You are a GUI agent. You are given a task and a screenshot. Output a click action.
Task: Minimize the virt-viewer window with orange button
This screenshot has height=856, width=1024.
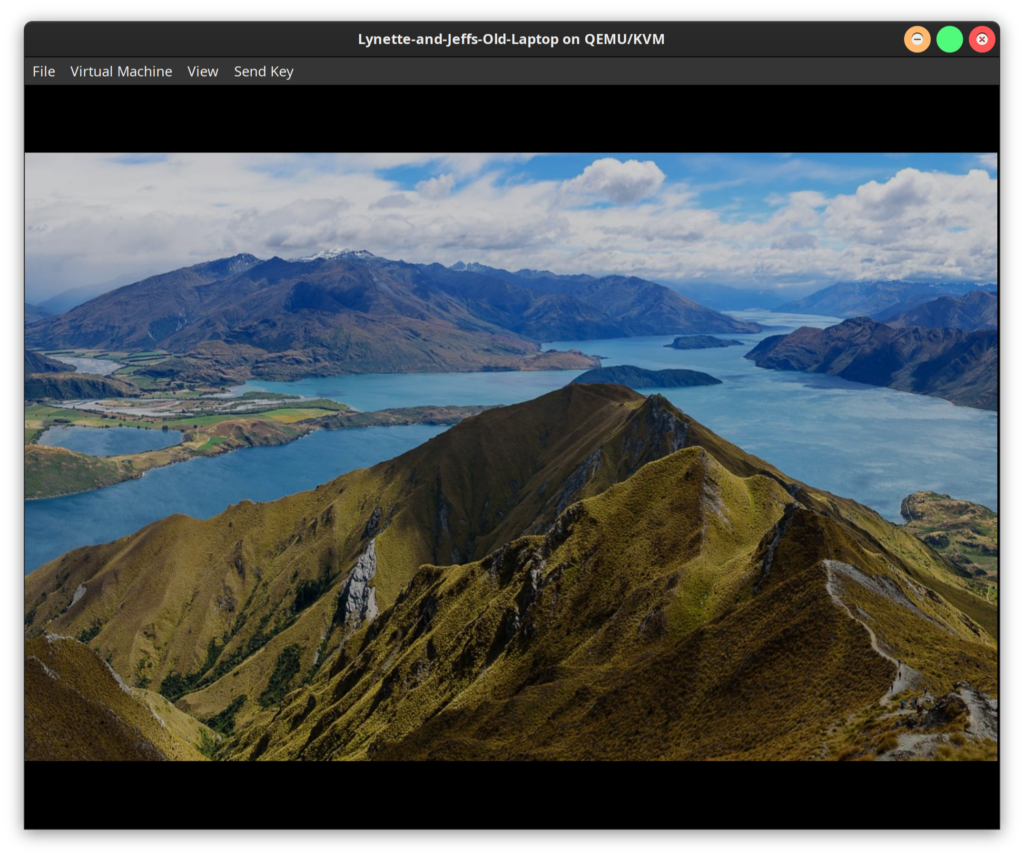917,39
